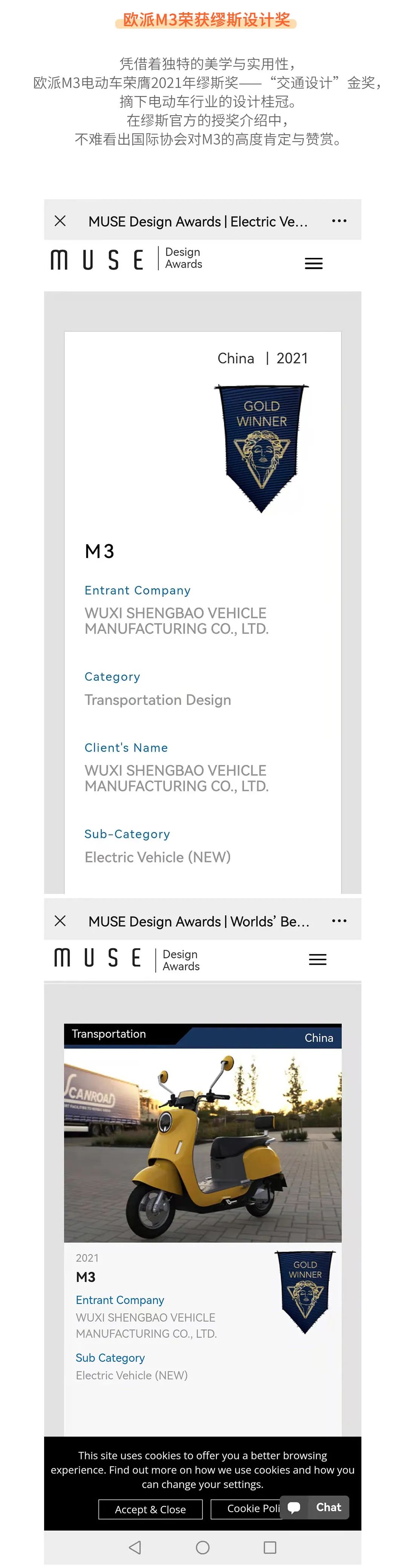The image size is (407, 1568).
Task: Tap the Android home circle button
Action: click(203, 1547)
